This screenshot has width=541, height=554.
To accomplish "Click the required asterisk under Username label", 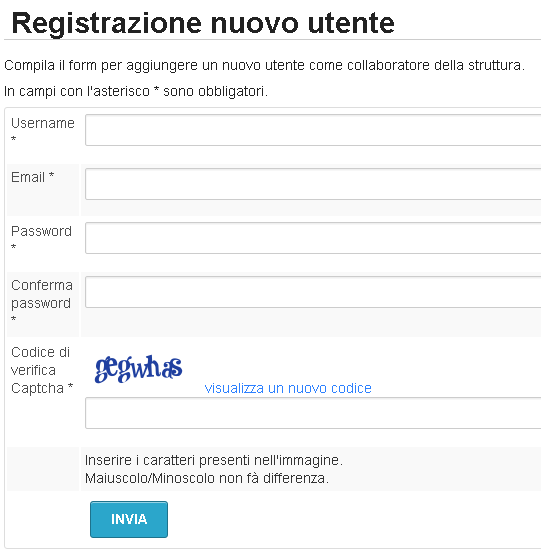I will click(13, 139).
